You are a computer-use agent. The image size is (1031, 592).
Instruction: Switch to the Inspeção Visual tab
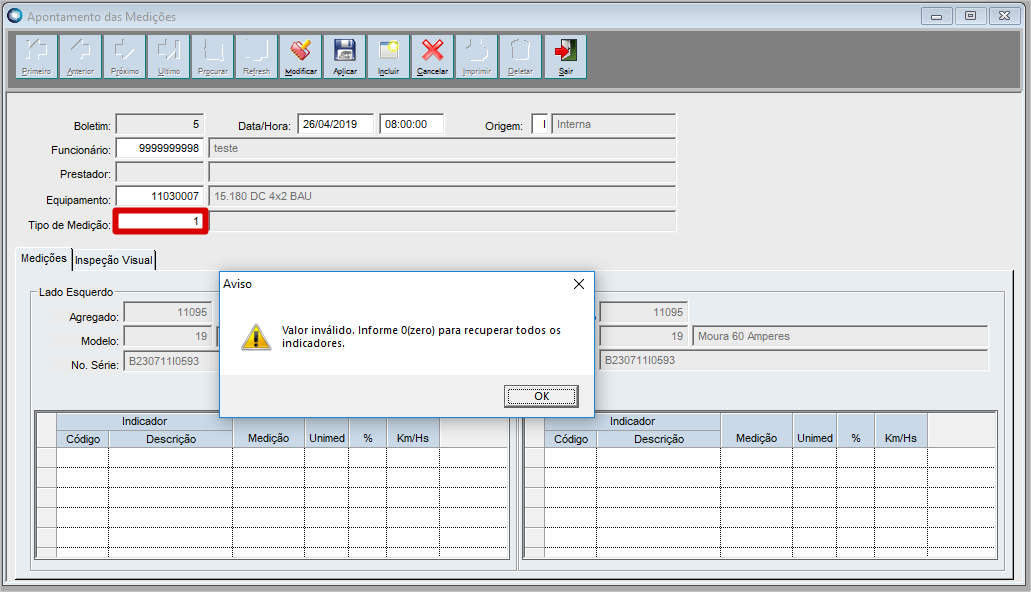(x=115, y=260)
